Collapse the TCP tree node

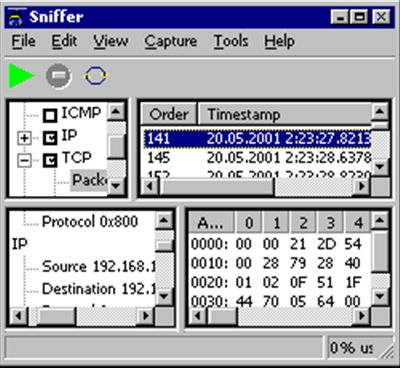pos(24,161)
